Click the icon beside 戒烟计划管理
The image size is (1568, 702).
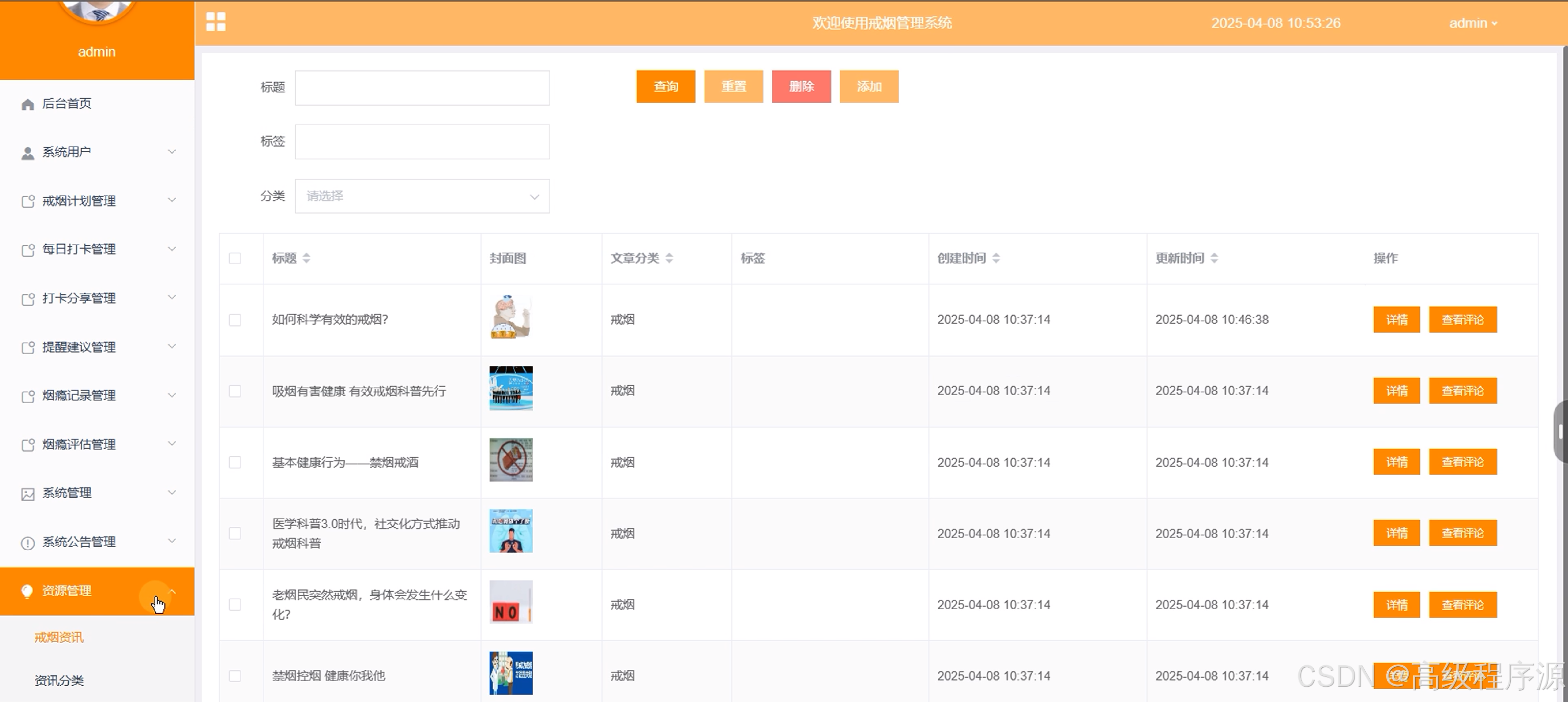[x=28, y=201]
